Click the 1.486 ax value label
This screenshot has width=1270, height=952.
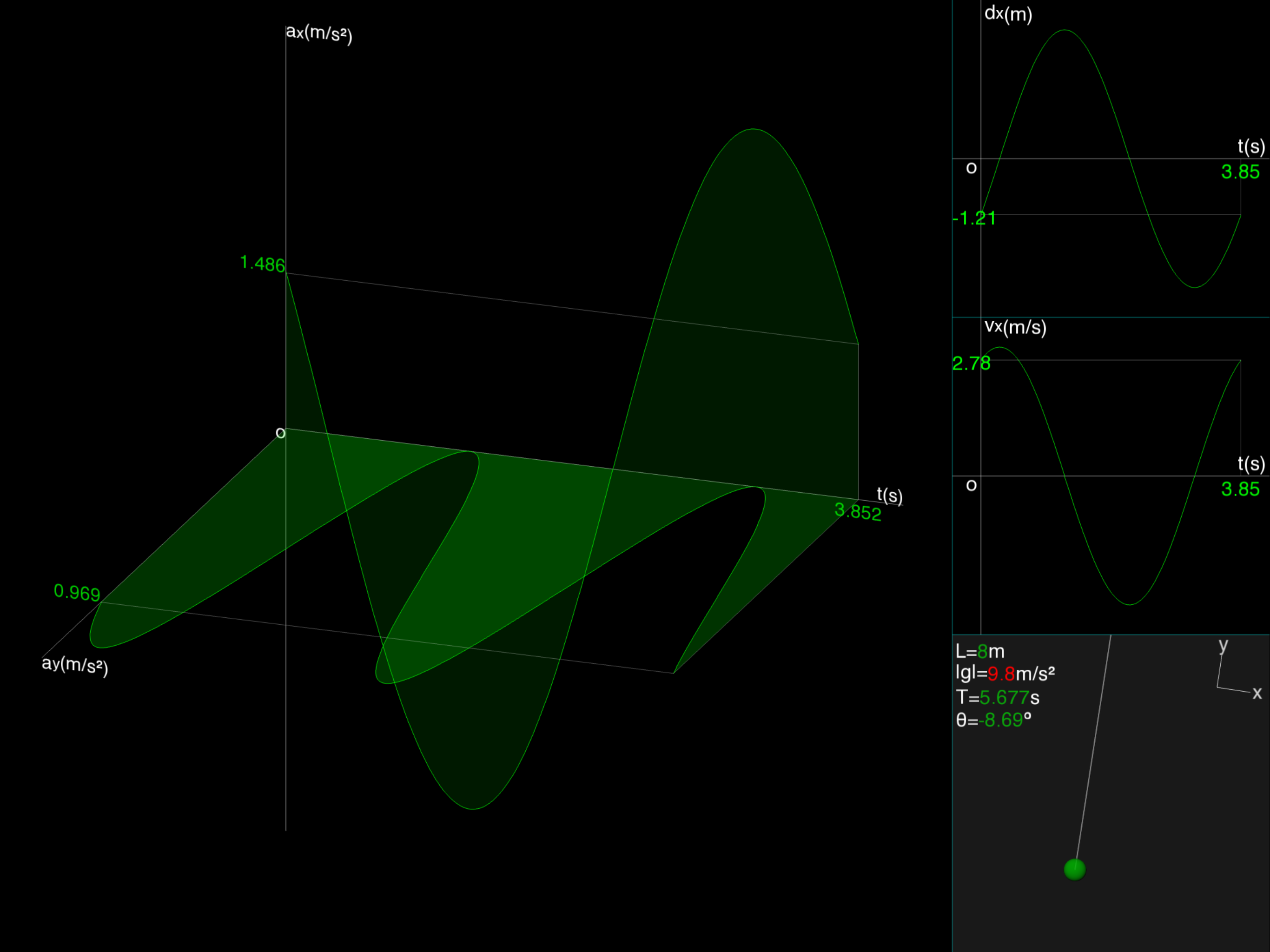pos(262,264)
